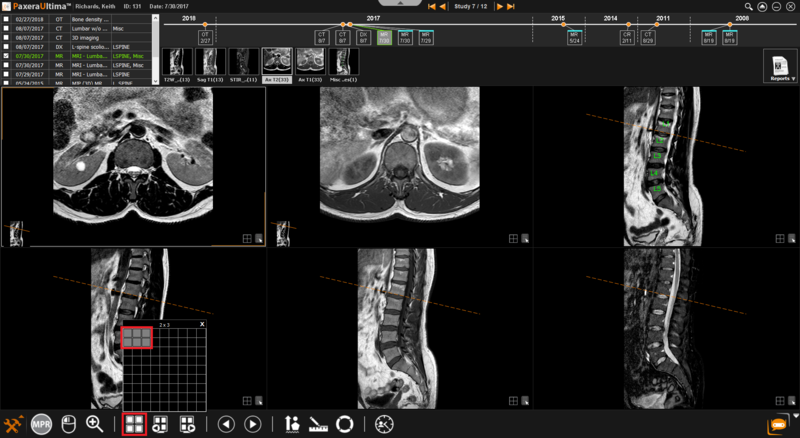Jump to the next study arrow
The image size is (800, 438).
(x=499, y=6)
